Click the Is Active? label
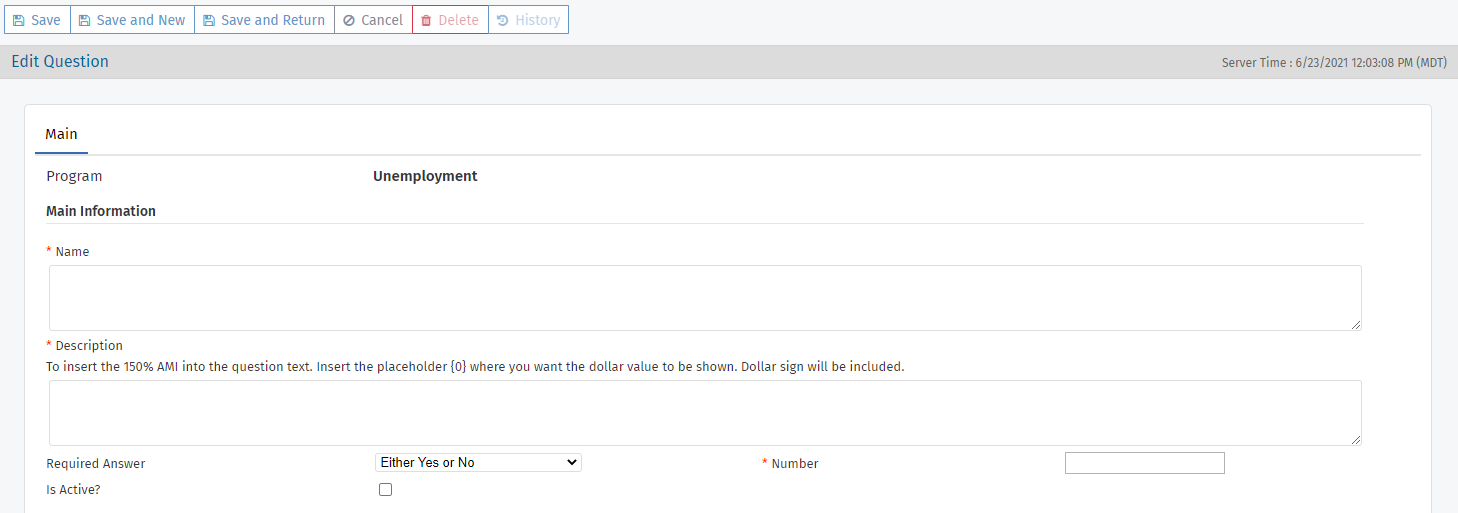The height and width of the screenshot is (513, 1458). point(73,491)
